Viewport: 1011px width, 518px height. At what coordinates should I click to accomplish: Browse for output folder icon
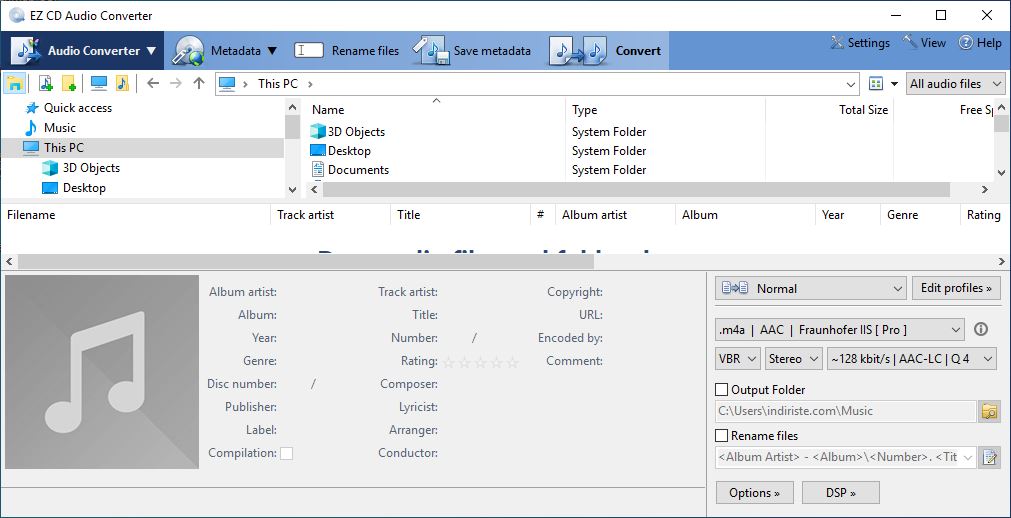tap(989, 411)
